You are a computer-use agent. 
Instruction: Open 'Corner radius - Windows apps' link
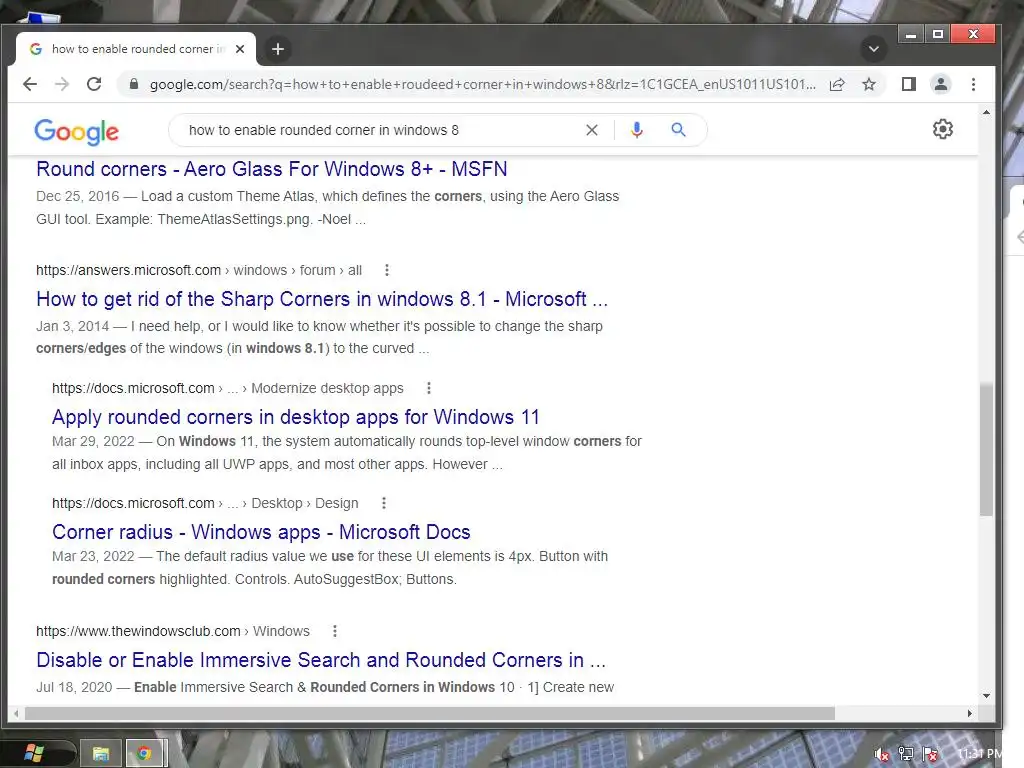[261, 532]
